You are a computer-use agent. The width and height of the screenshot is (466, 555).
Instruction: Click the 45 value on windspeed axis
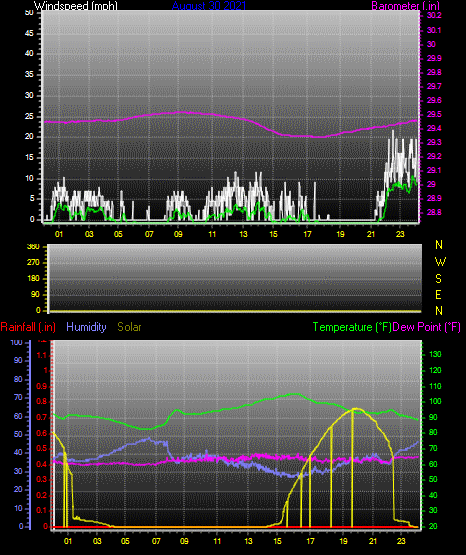point(29,33)
